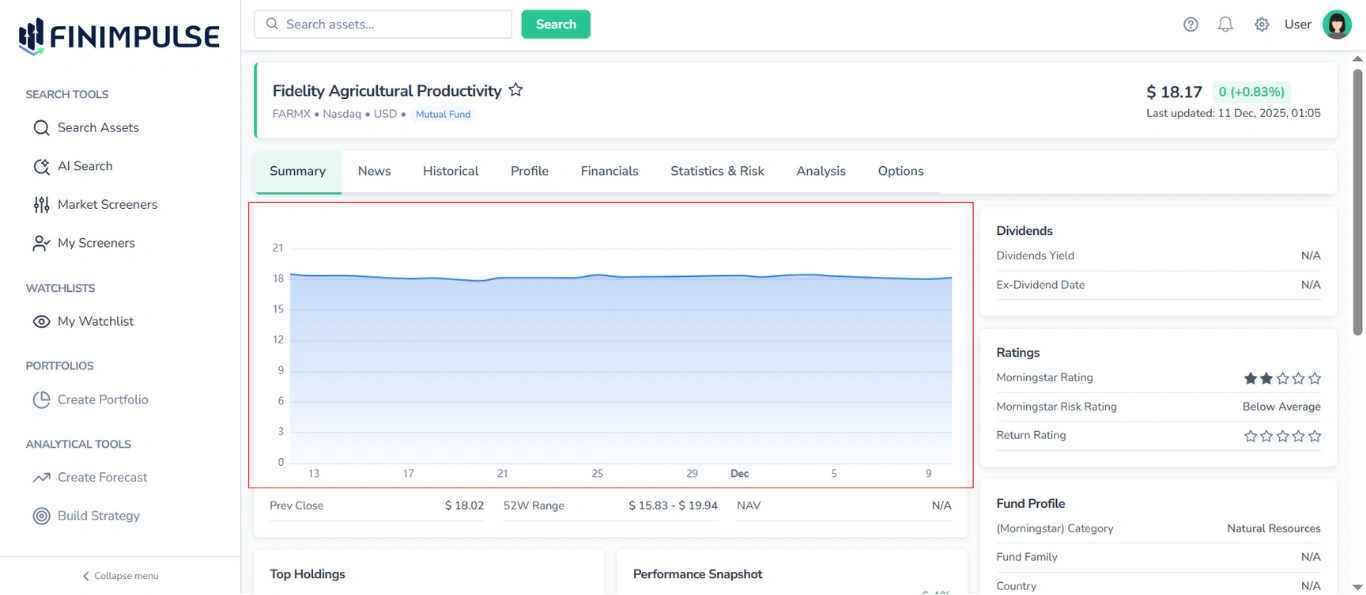The width and height of the screenshot is (1366, 595).
Task: Click inside the Search assets field
Action: pyautogui.click(x=382, y=23)
